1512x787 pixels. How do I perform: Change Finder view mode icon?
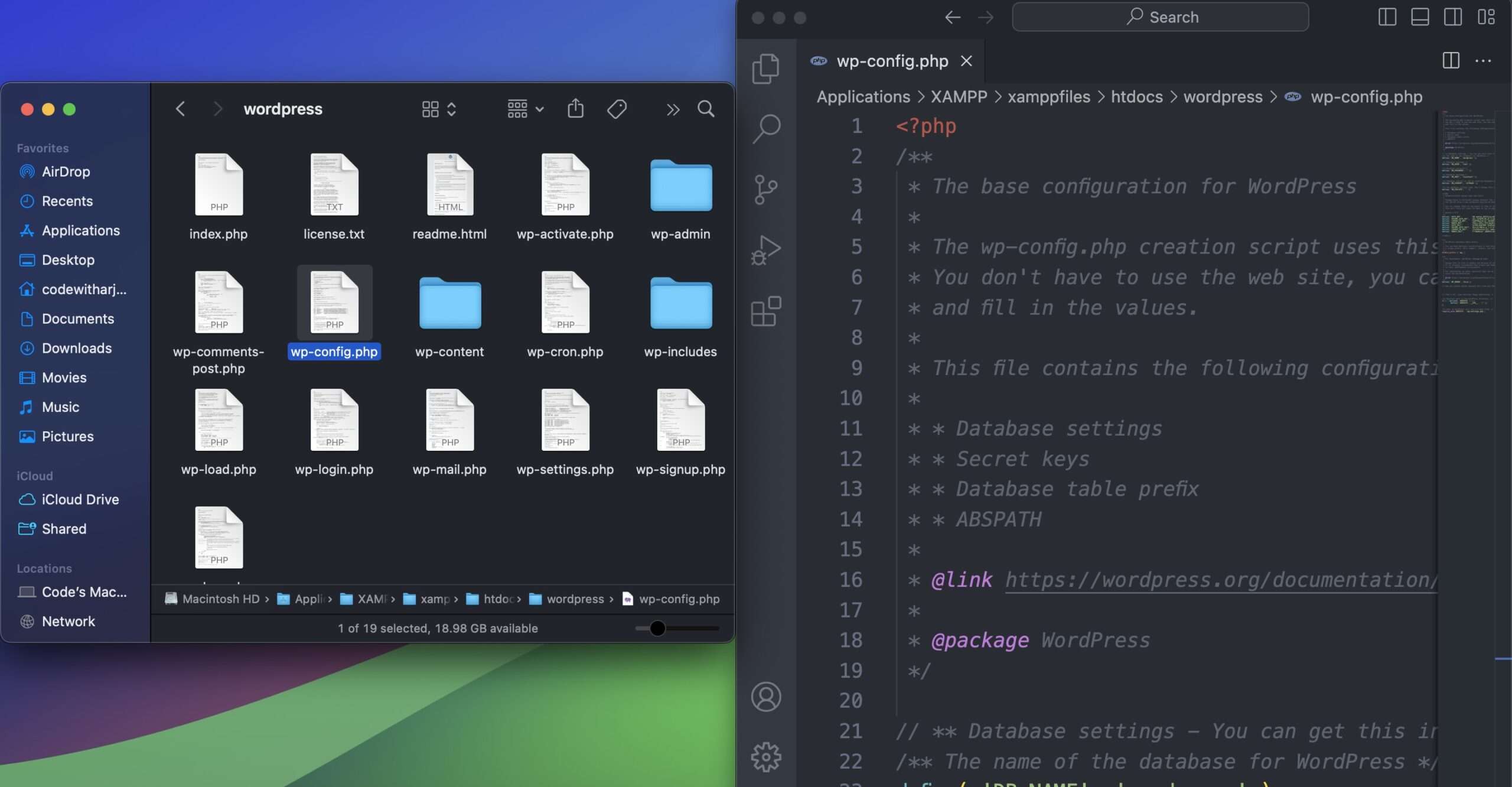coord(438,109)
